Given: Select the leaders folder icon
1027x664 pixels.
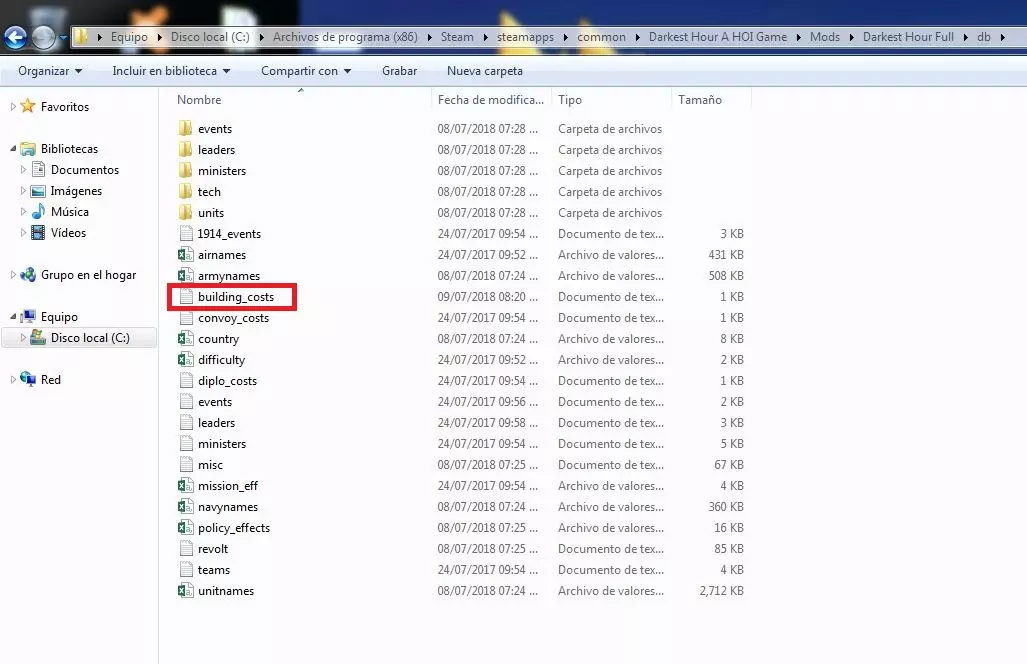Looking at the screenshot, I should point(186,149).
